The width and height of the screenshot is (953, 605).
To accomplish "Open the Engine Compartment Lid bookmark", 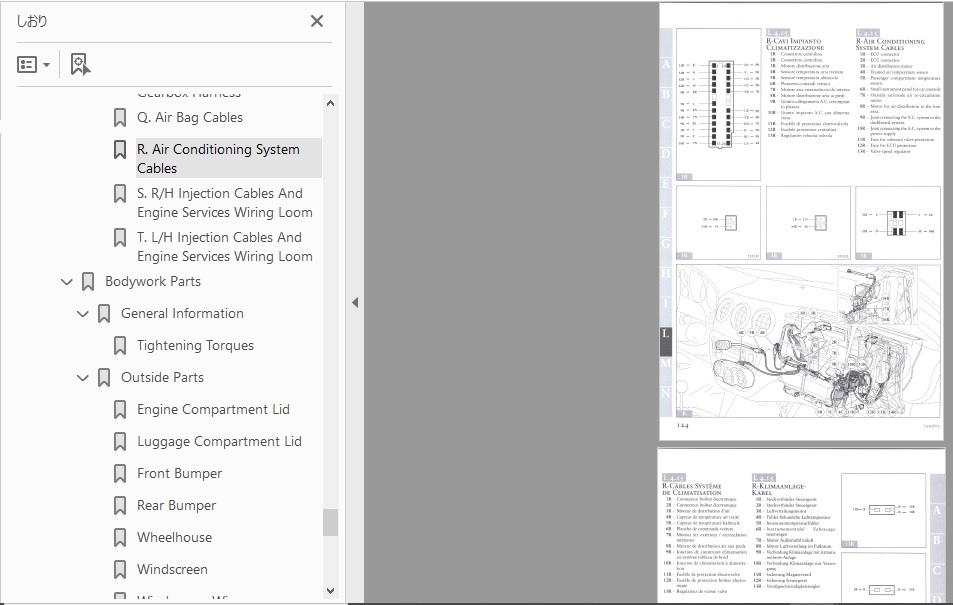I will (213, 409).
